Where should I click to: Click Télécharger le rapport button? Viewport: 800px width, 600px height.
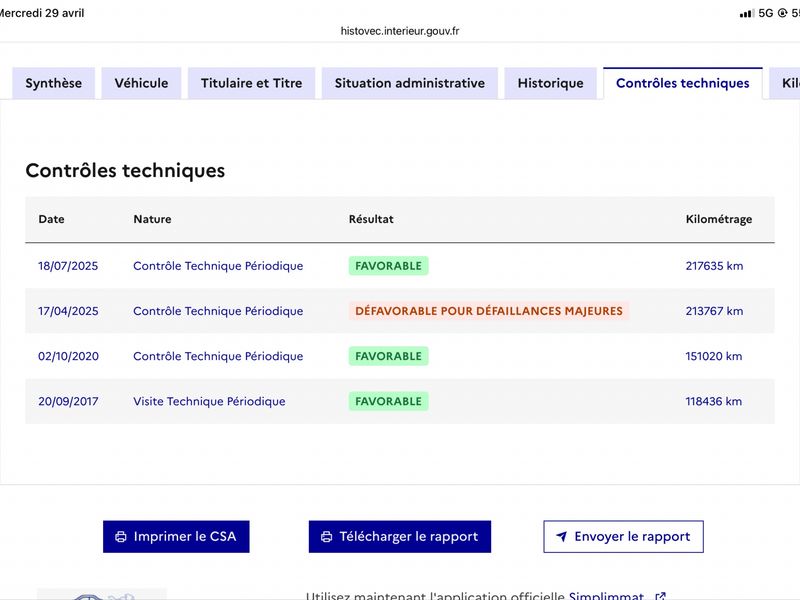(400, 537)
